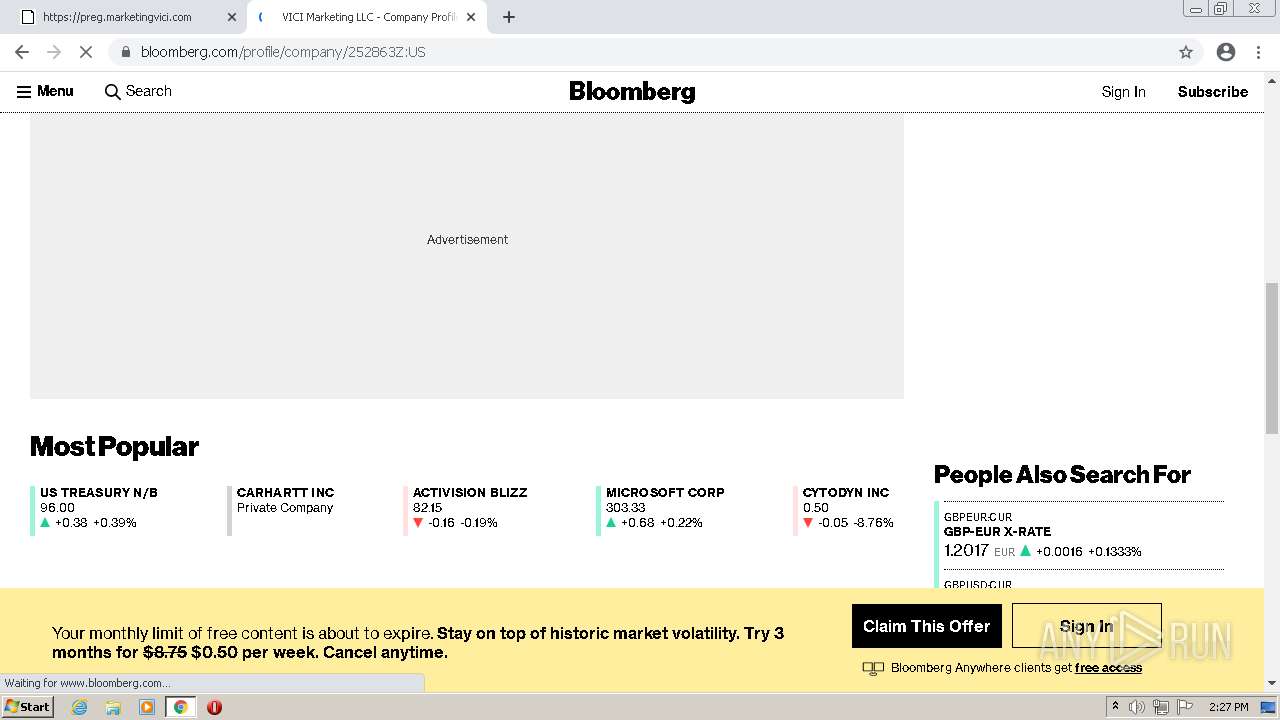
Task: Close the preg.marketingvici.com tab
Action: 232,17
